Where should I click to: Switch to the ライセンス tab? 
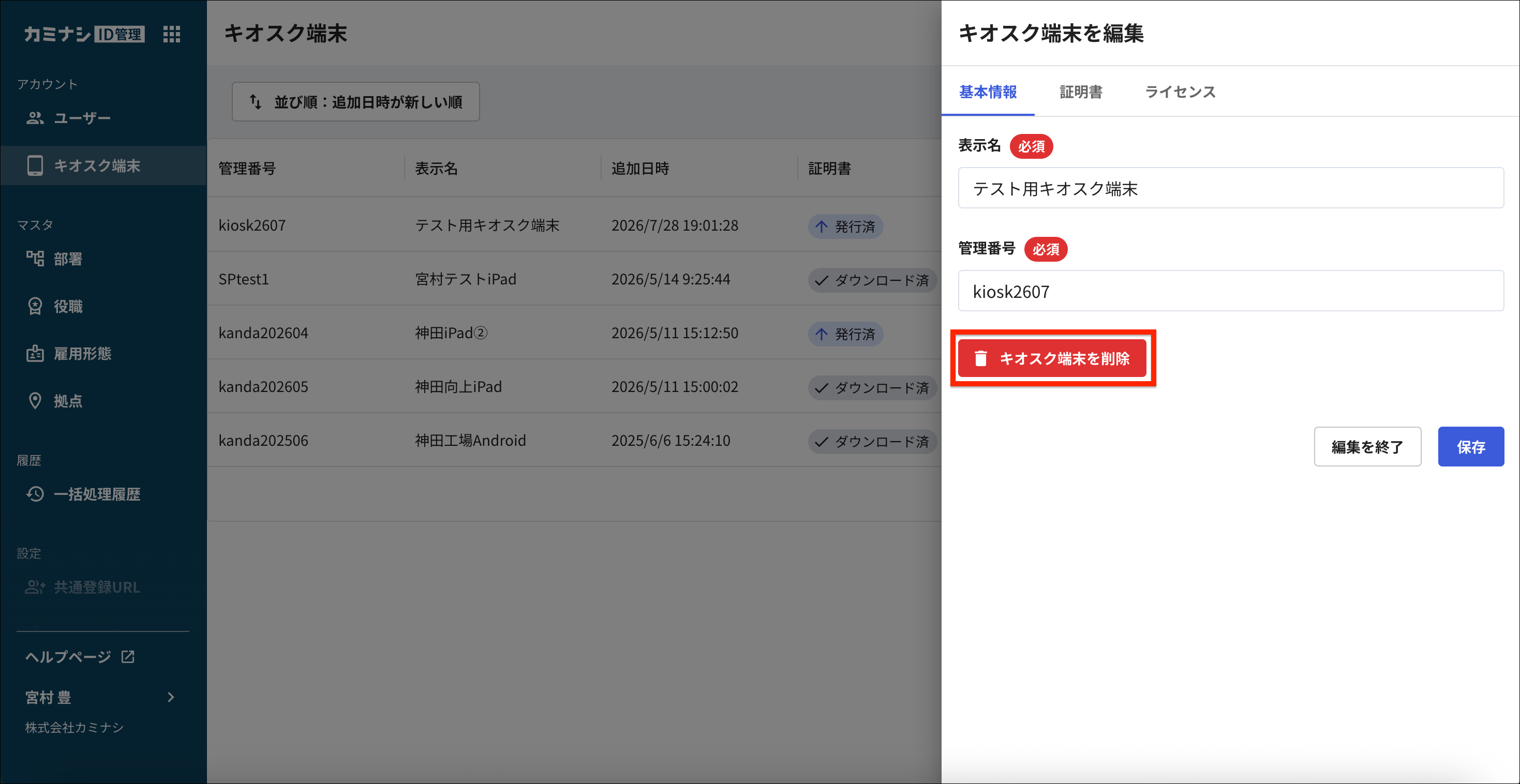pos(1180,92)
